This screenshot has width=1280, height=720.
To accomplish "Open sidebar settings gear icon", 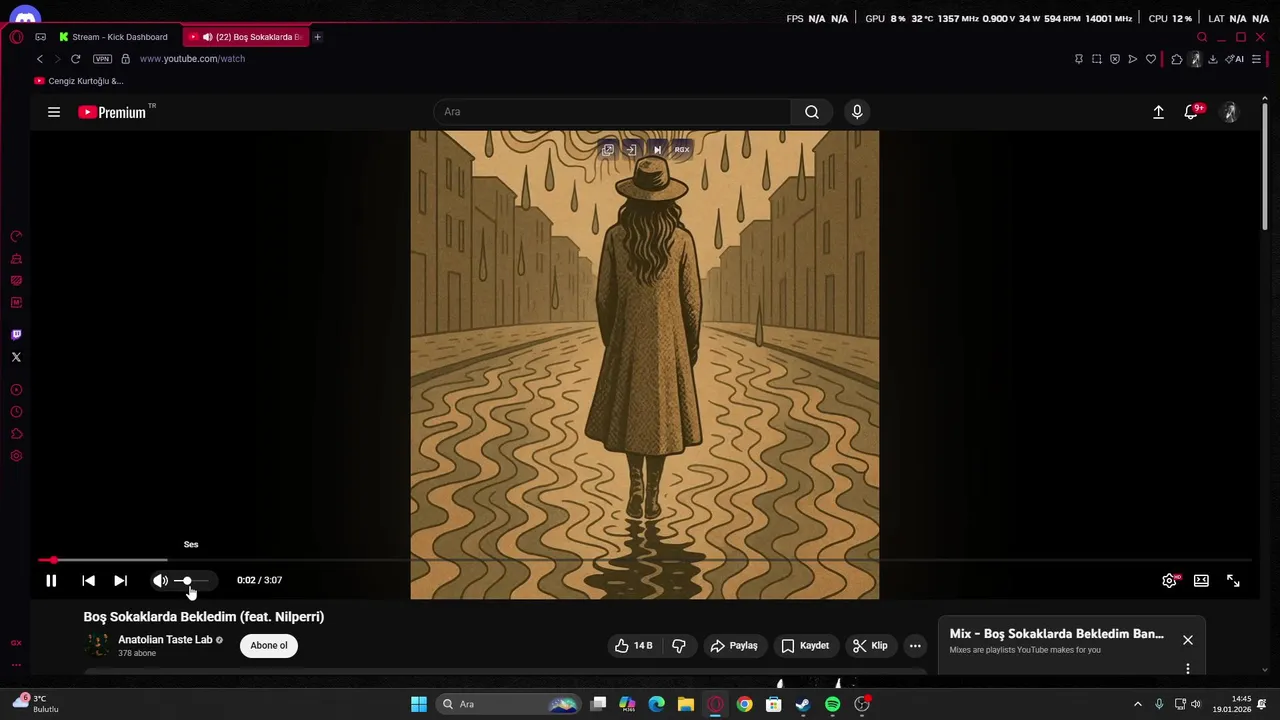I will [x=16, y=456].
